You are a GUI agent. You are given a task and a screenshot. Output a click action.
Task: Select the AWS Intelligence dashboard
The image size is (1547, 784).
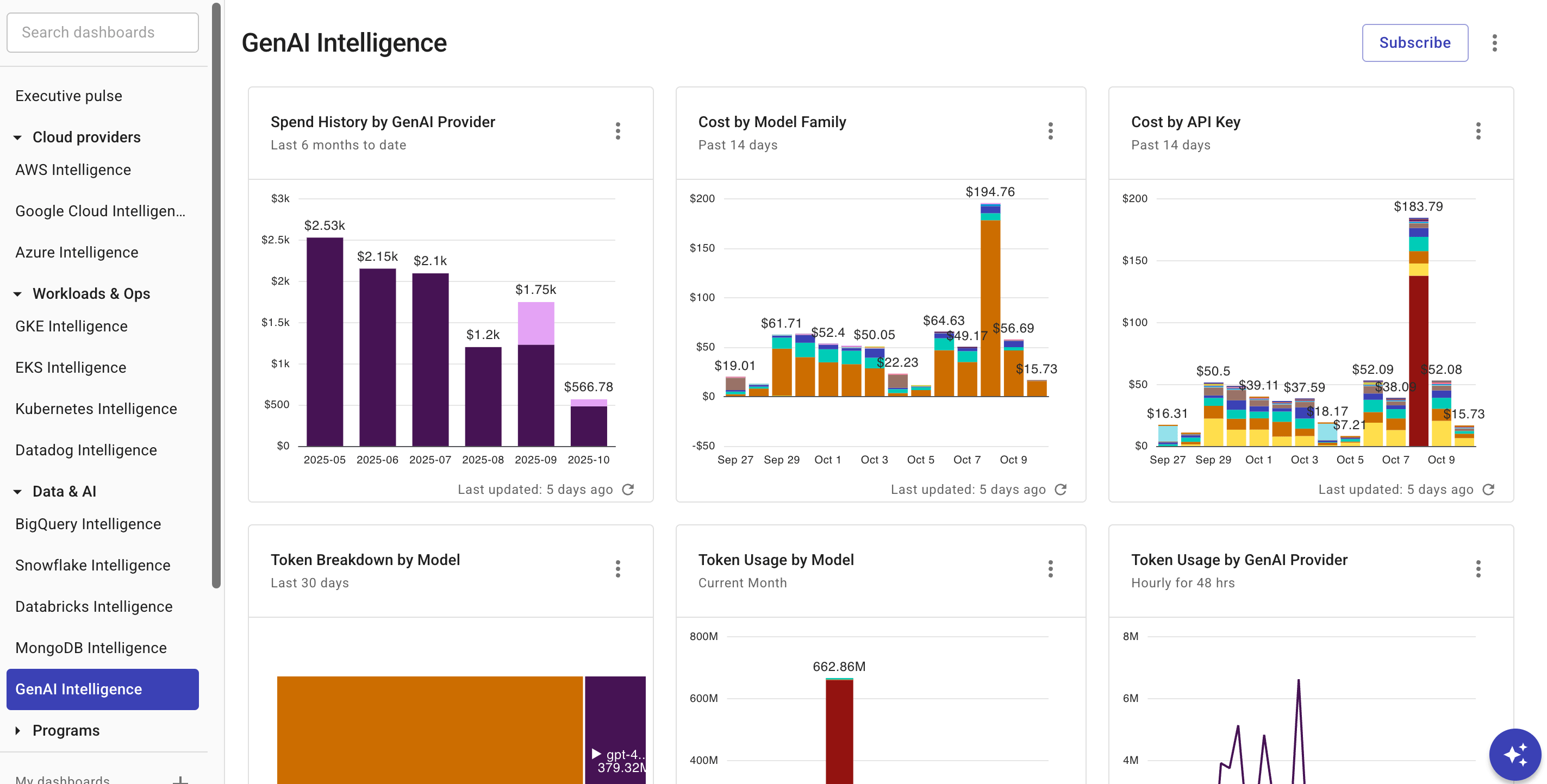[73, 170]
